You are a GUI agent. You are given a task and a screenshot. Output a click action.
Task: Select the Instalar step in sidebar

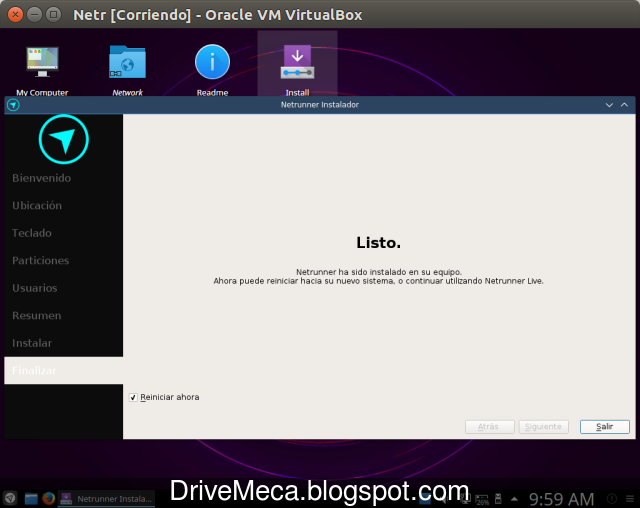pyautogui.click(x=63, y=343)
